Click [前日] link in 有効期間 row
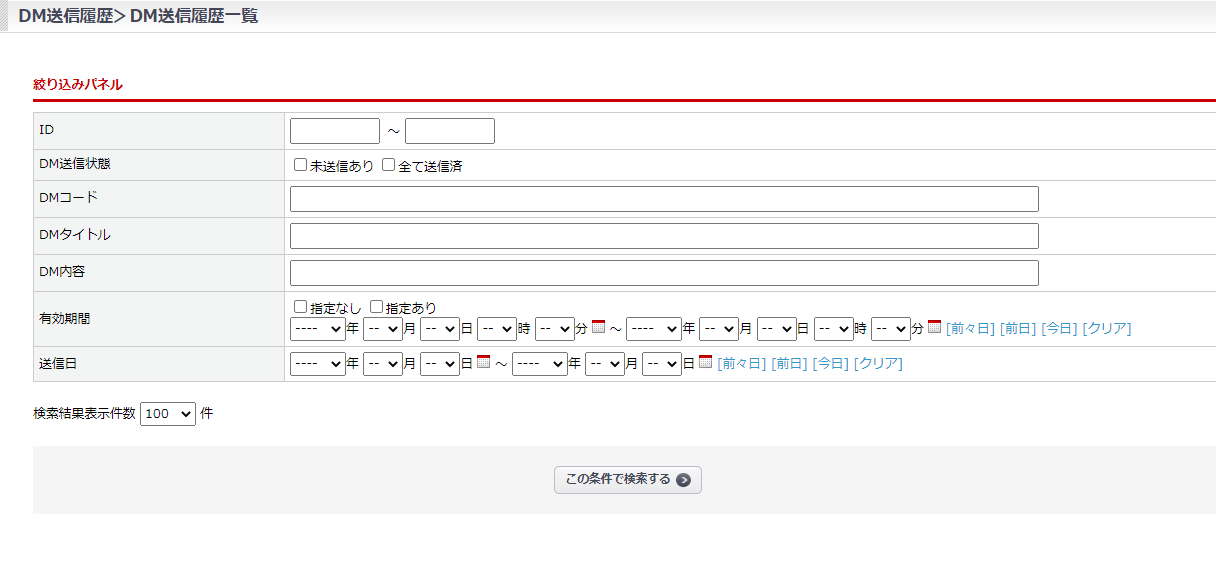This screenshot has height=575, width=1216. click(1018, 328)
